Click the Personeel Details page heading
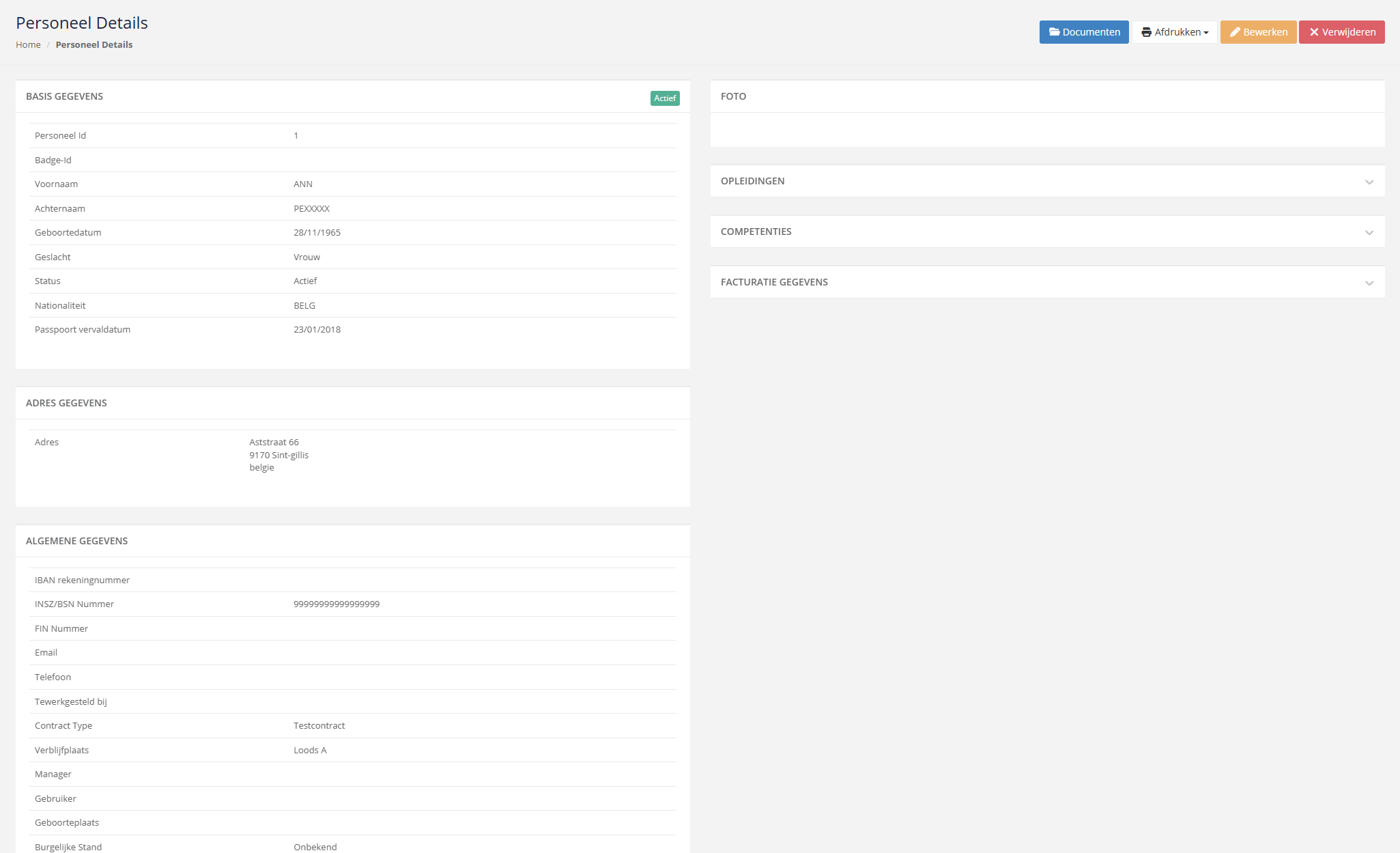 pos(82,23)
